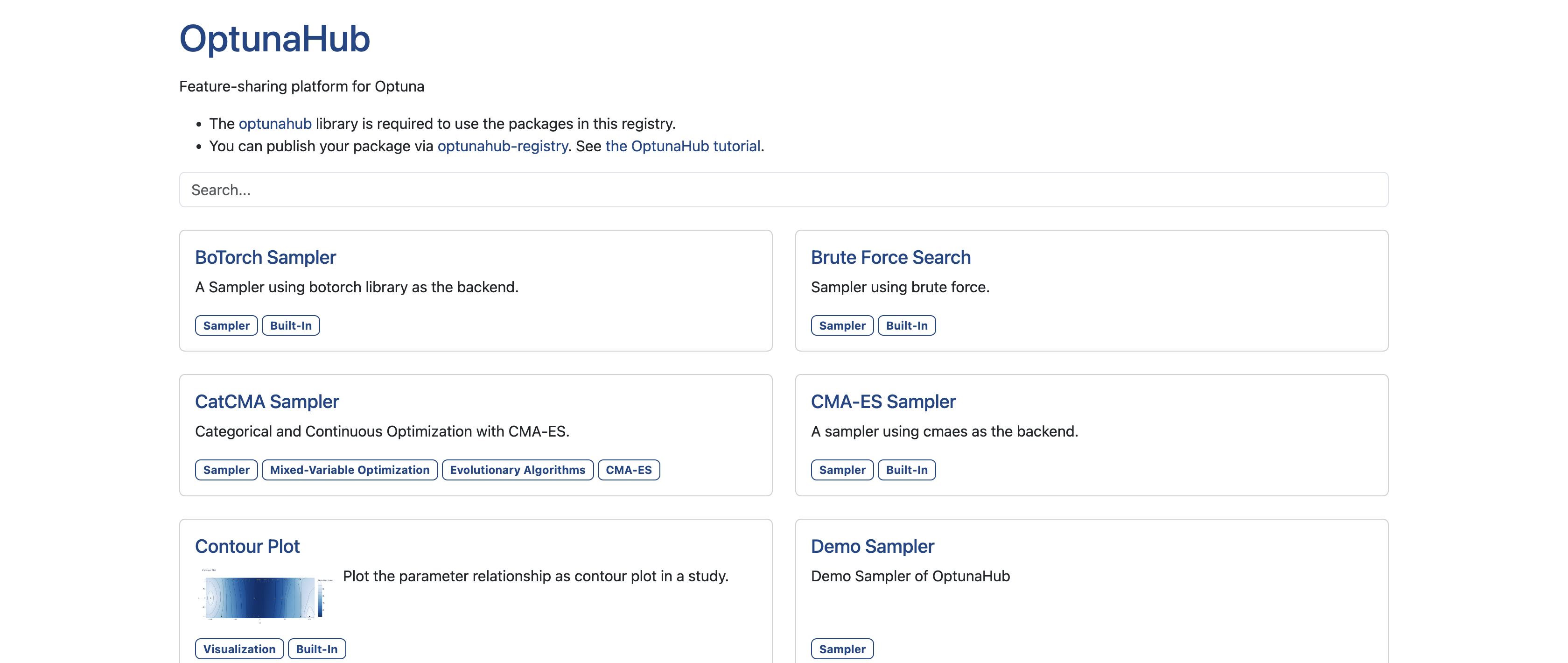
Task: Open the BoTorch Sampler package
Action: pyautogui.click(x=266, y=258)
